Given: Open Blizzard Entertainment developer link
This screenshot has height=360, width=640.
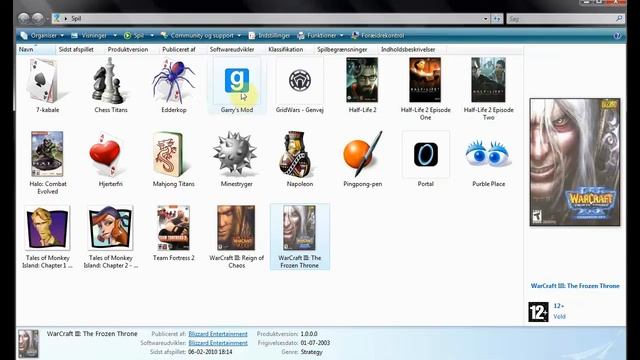Looking at the screenshot, I should 218,343.
